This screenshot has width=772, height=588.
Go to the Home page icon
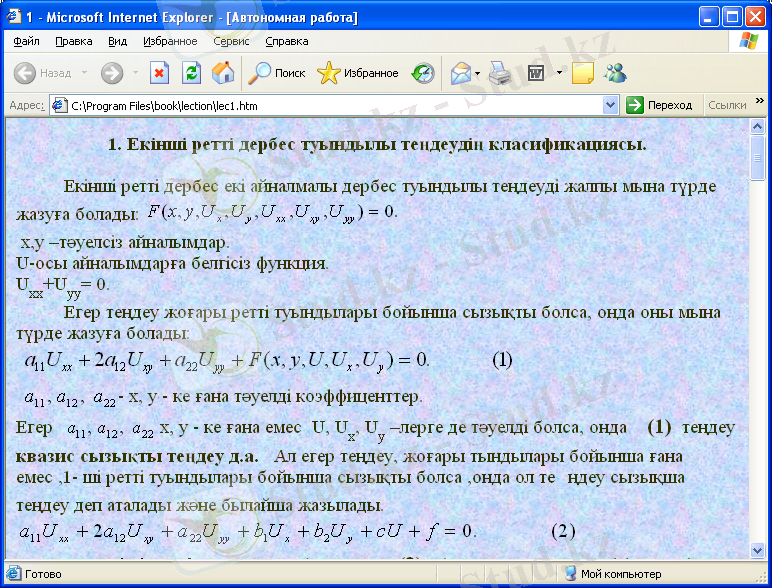[223, 73]
